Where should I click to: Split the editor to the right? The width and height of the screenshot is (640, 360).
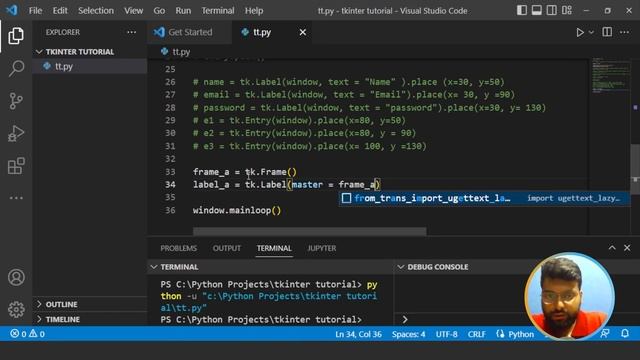tap(607, 32)
